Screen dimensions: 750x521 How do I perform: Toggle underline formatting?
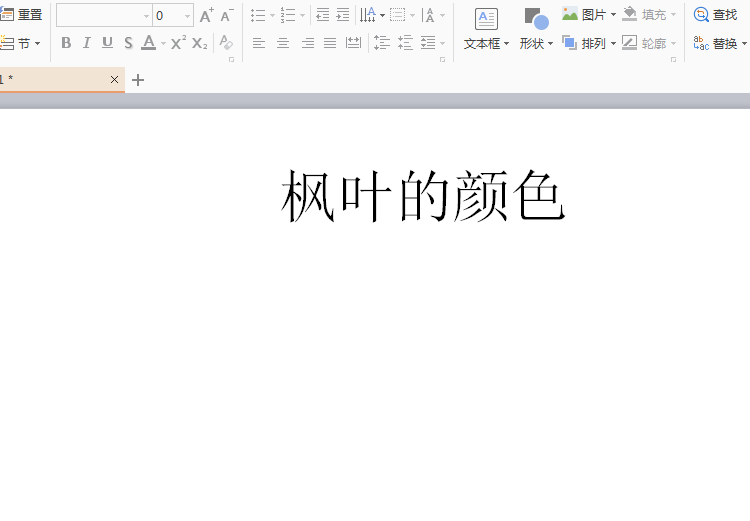107,43
